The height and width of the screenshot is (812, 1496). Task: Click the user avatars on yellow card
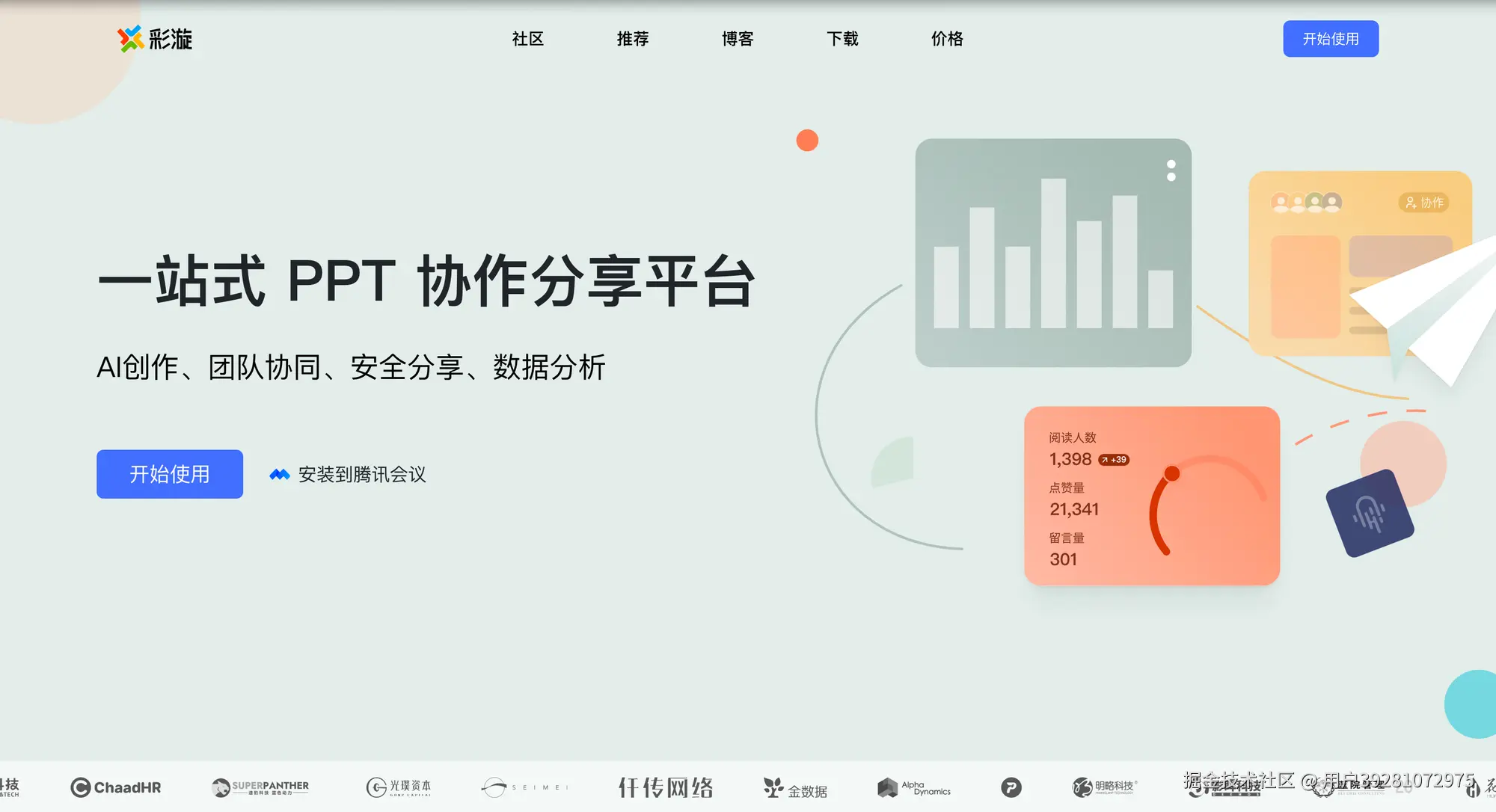pos(1306,203)
